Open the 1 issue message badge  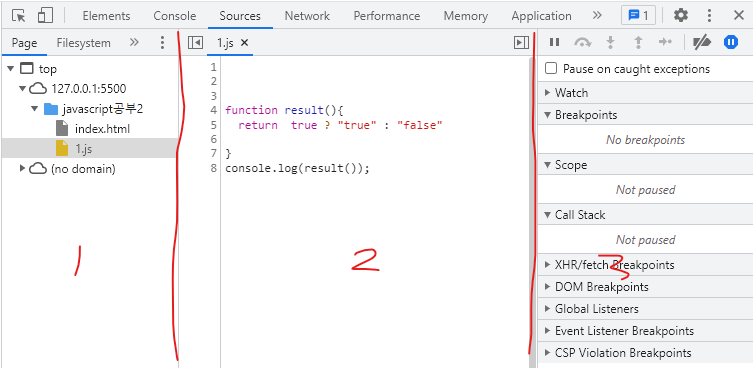(638, 16)
